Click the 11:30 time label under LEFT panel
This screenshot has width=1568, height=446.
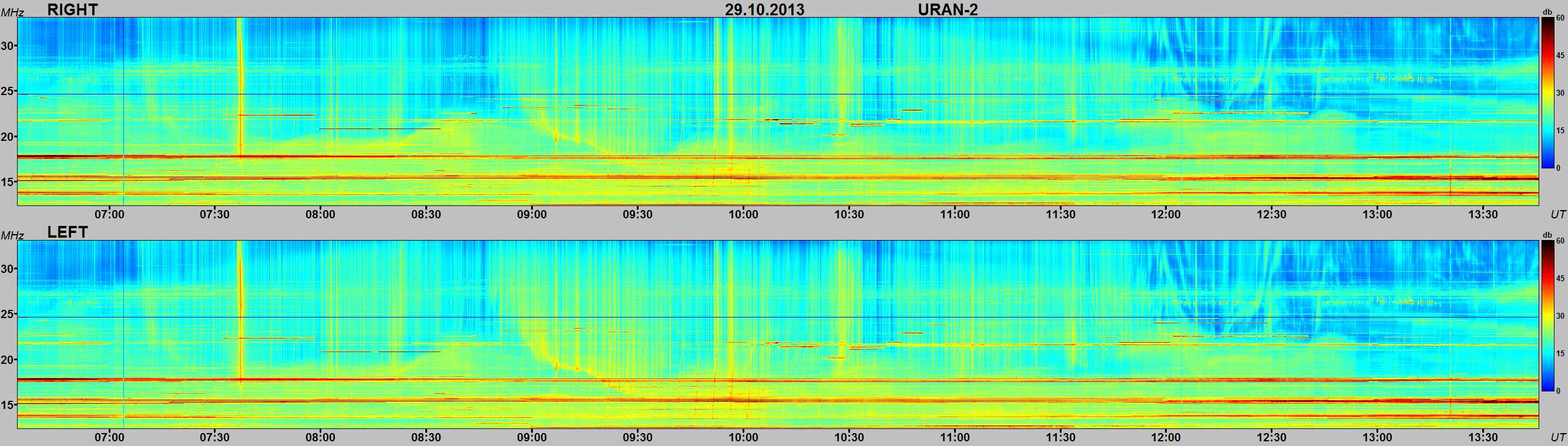[x=1060, y=437]
